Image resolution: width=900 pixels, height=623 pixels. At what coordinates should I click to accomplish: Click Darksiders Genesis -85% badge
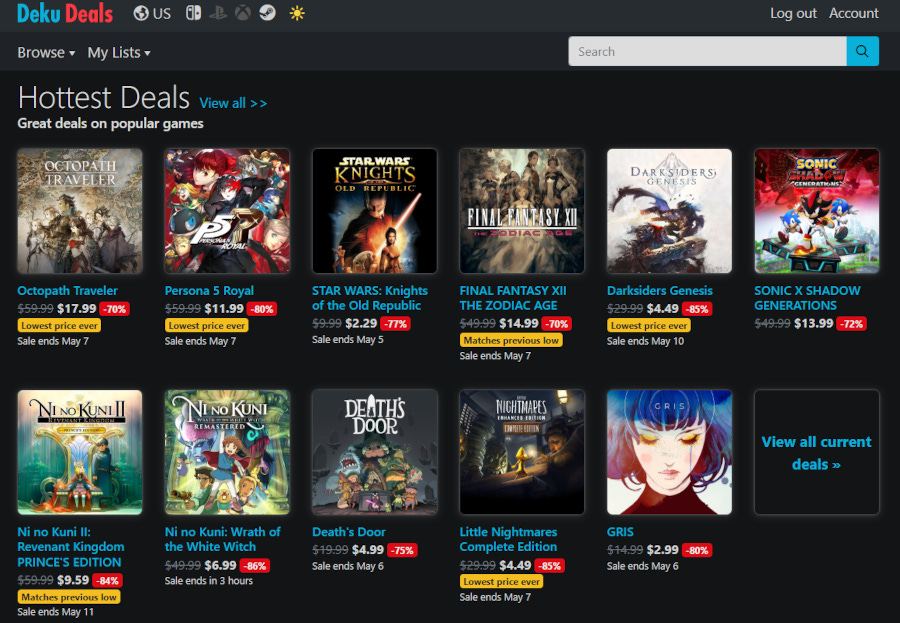(697, 309)
